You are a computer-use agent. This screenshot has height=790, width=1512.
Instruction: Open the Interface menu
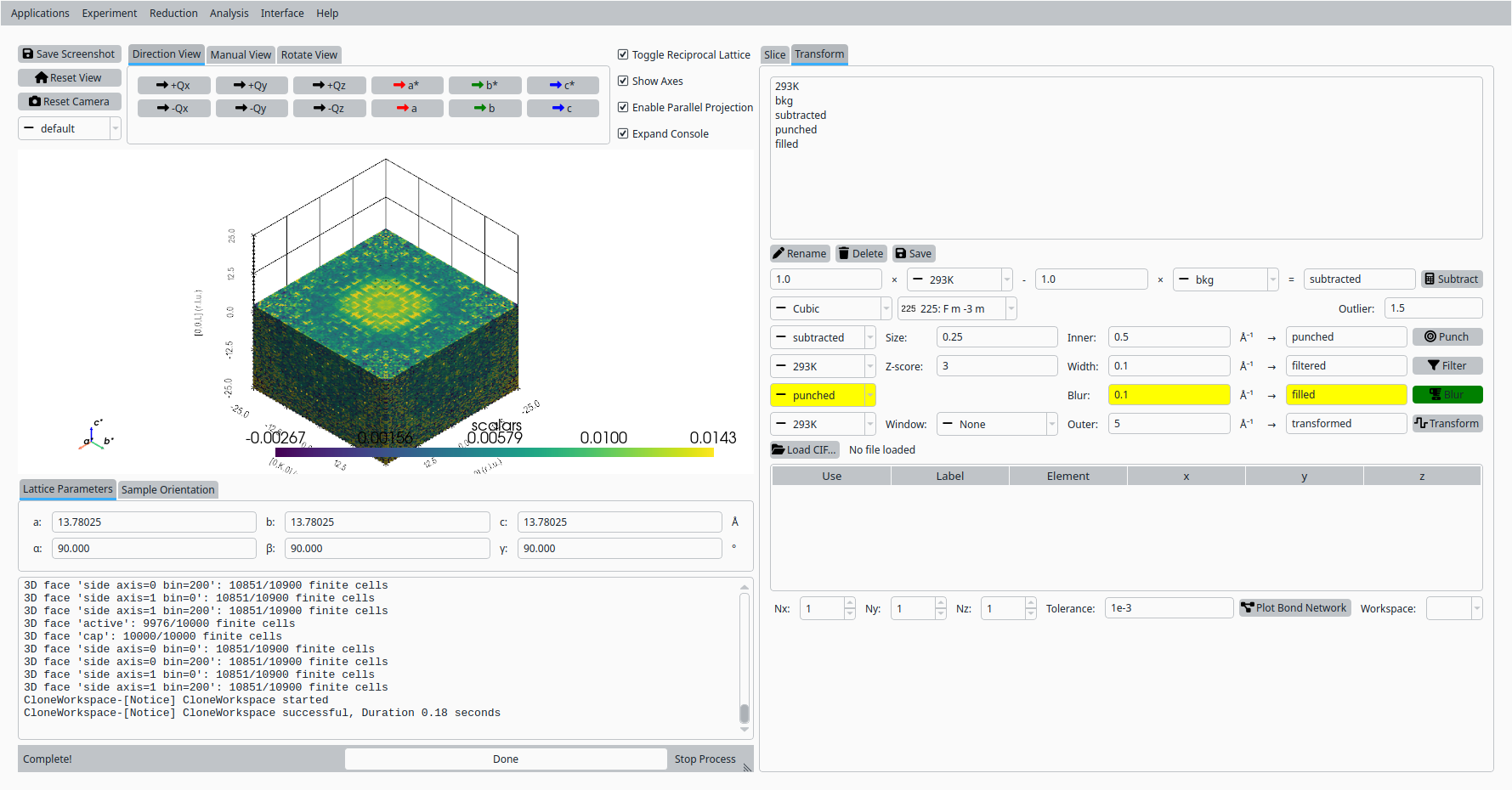[282, 13]
